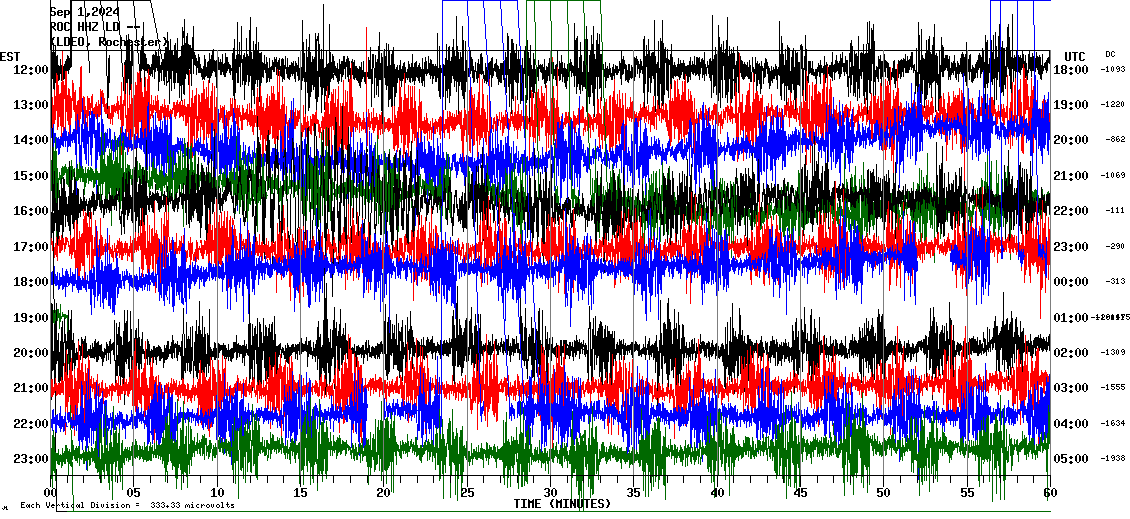Click the Each Vertical Division scale note
The image size is (1130, 519).
point(127,505)
